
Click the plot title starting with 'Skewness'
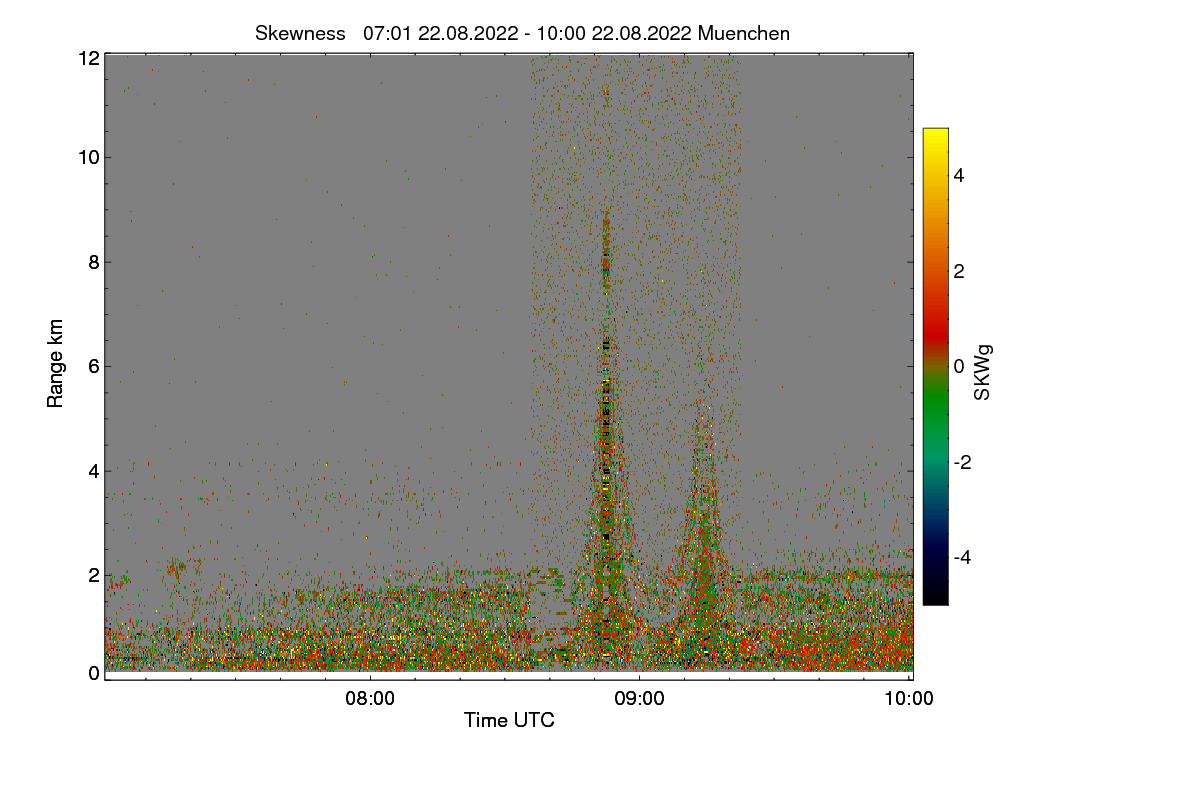pos(522,33)
